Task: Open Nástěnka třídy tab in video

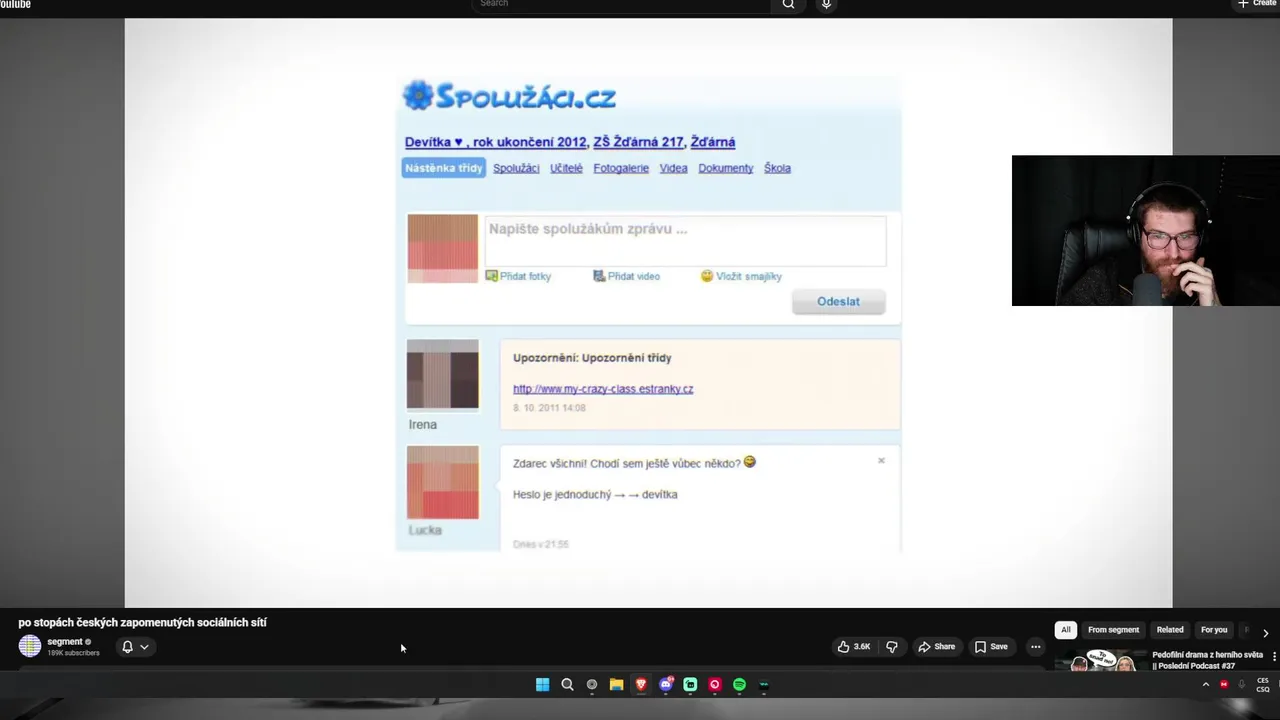Action: 443,168
